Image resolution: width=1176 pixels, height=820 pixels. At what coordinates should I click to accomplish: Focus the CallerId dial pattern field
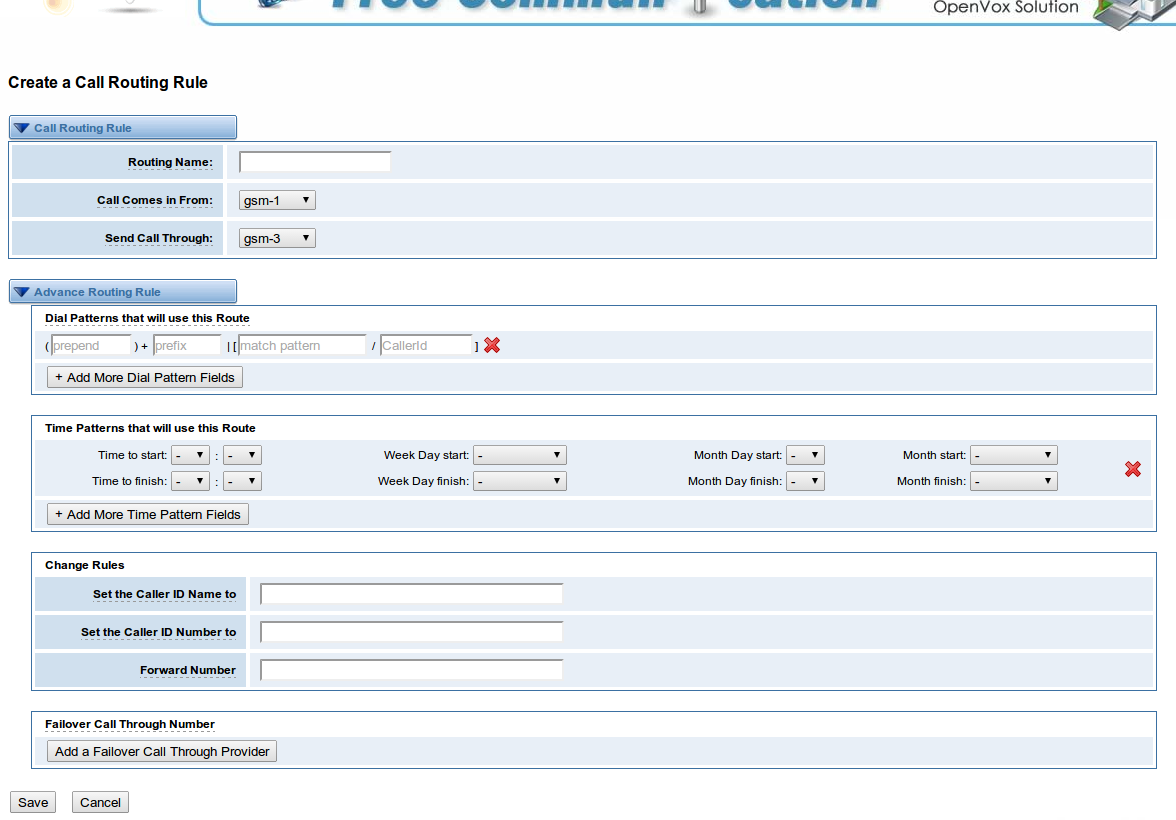tap(426, 345)
